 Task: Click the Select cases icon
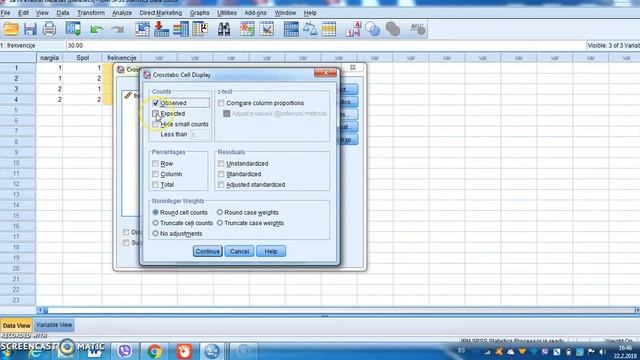click(x=329, y=29)
